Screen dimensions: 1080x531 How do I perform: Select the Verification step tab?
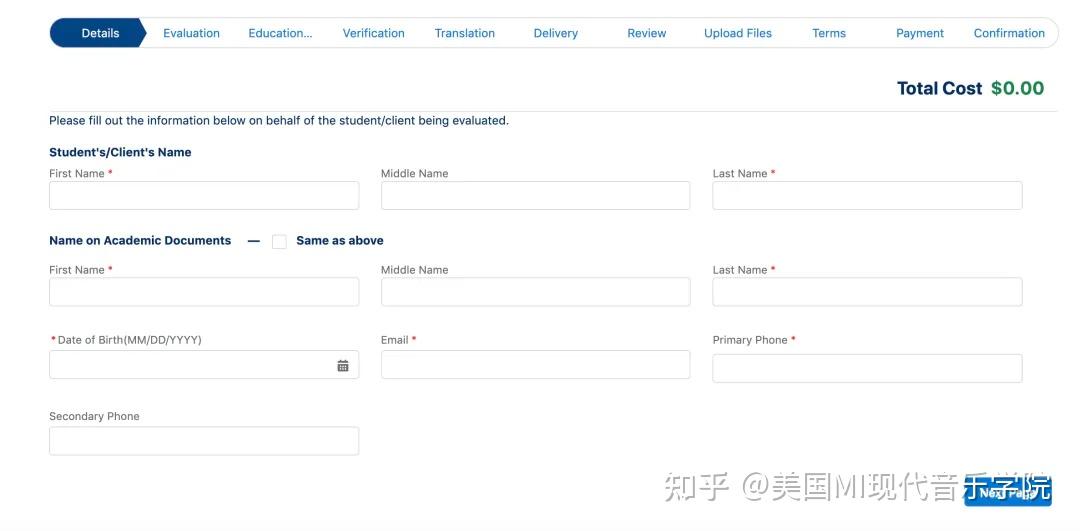tap(373, 33)
